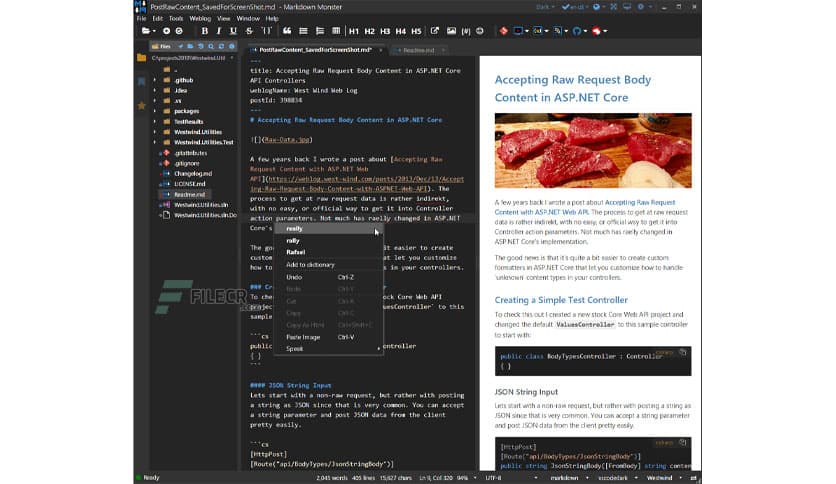Choose 'really' spelling suggestion
The width and height of the screenshot is (836, 484).
(294, 228)
